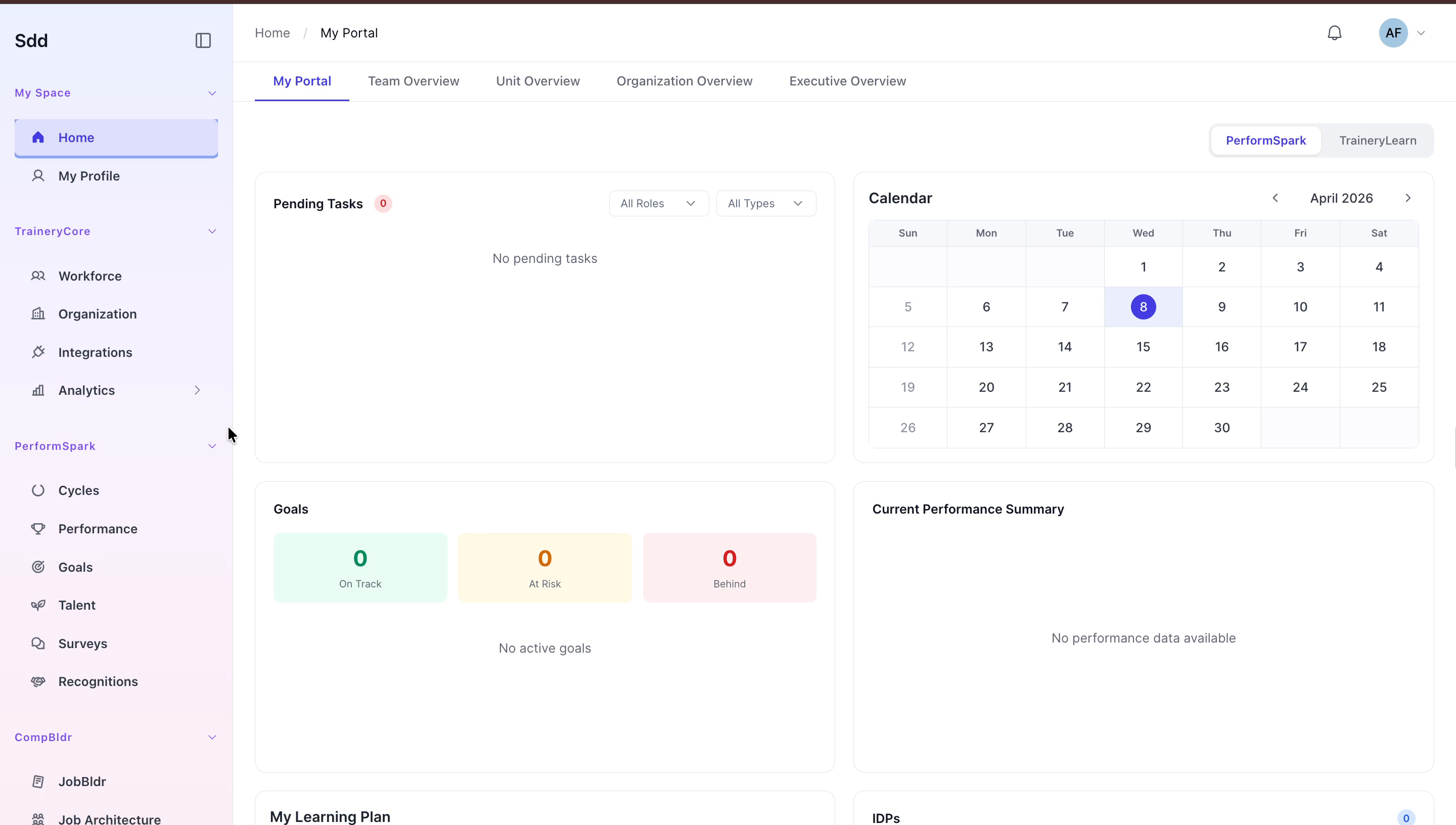Click the Integrations plug icon

[38, 352]
